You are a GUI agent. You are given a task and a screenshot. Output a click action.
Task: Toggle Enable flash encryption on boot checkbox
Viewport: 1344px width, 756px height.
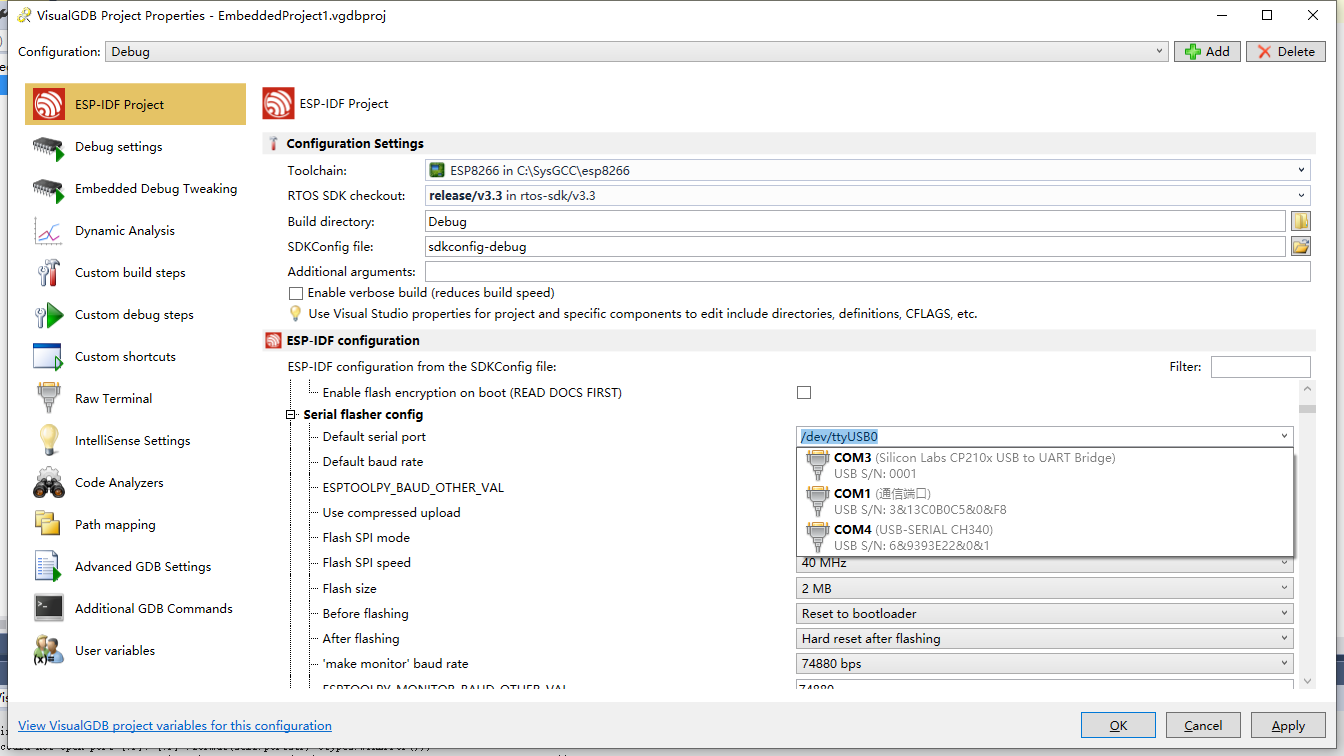point(804,393)
